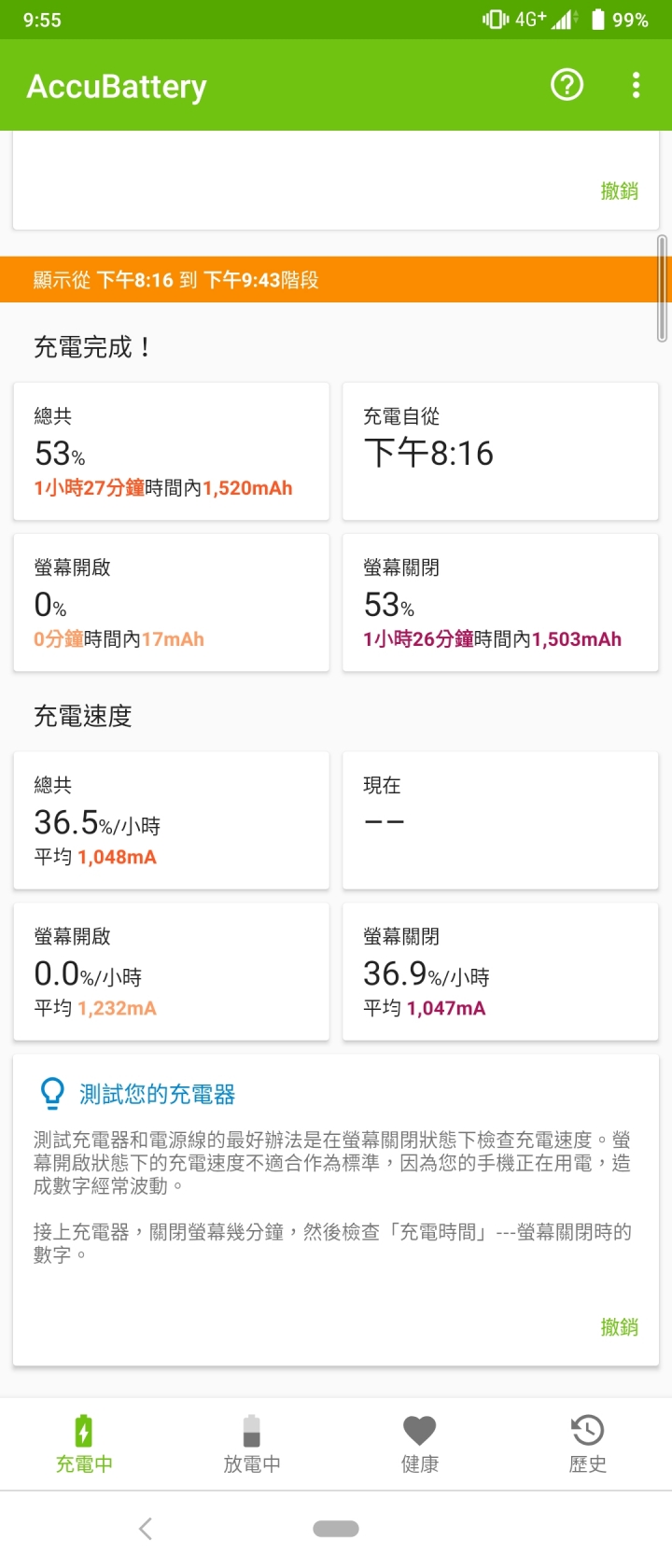672x1568 pixels.
Task: Tap the heart health icon
Action: tap(419, 1430)
